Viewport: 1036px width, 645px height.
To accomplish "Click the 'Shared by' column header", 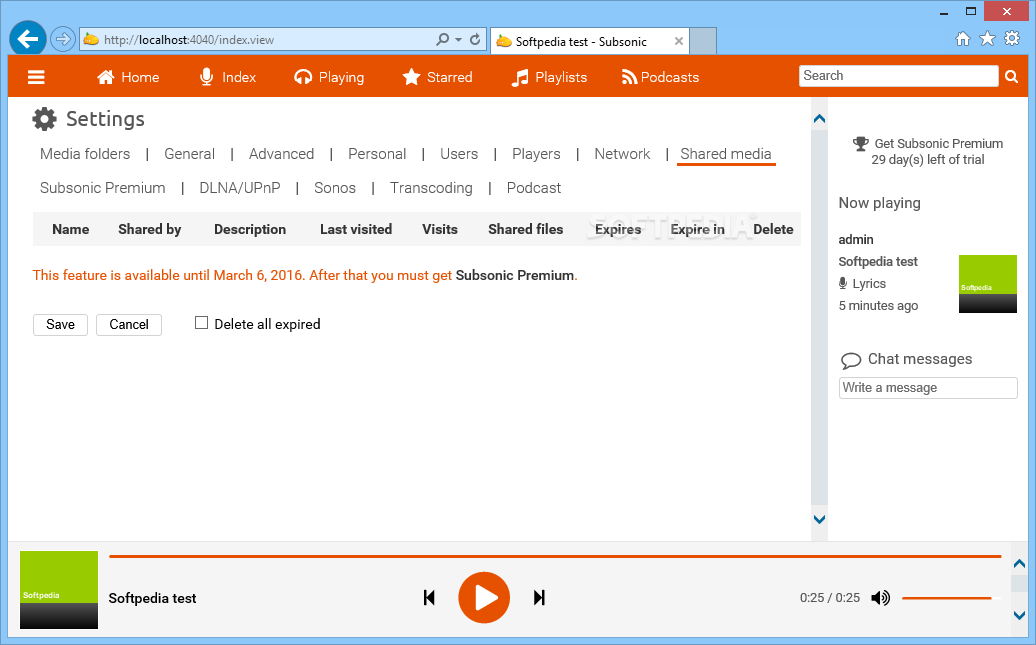I will click(149, 229).
